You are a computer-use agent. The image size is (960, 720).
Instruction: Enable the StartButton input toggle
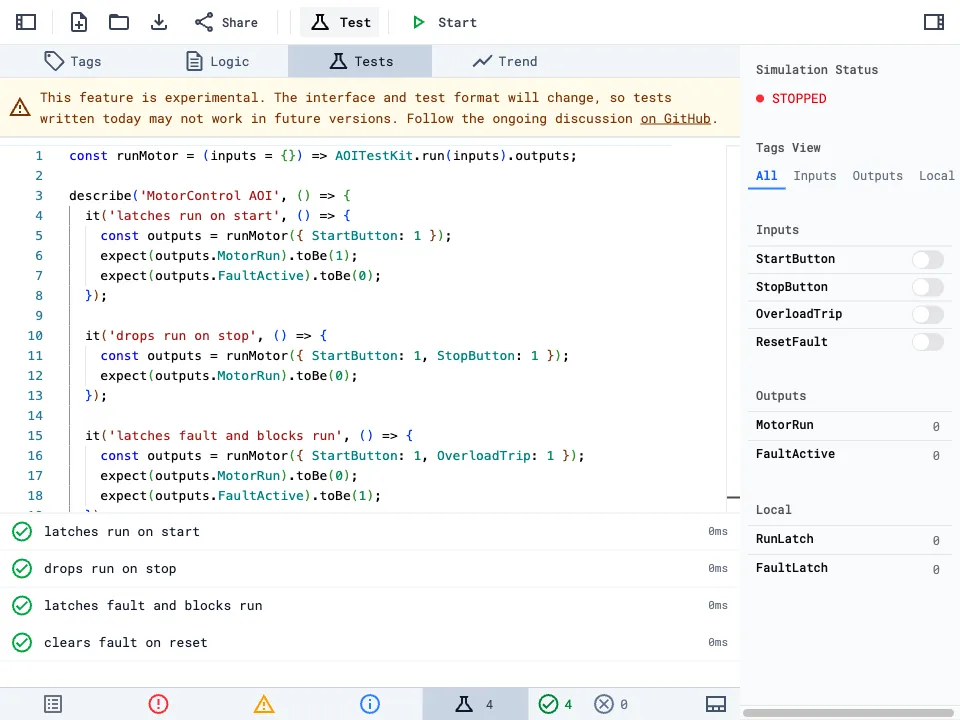click(927, 260)
